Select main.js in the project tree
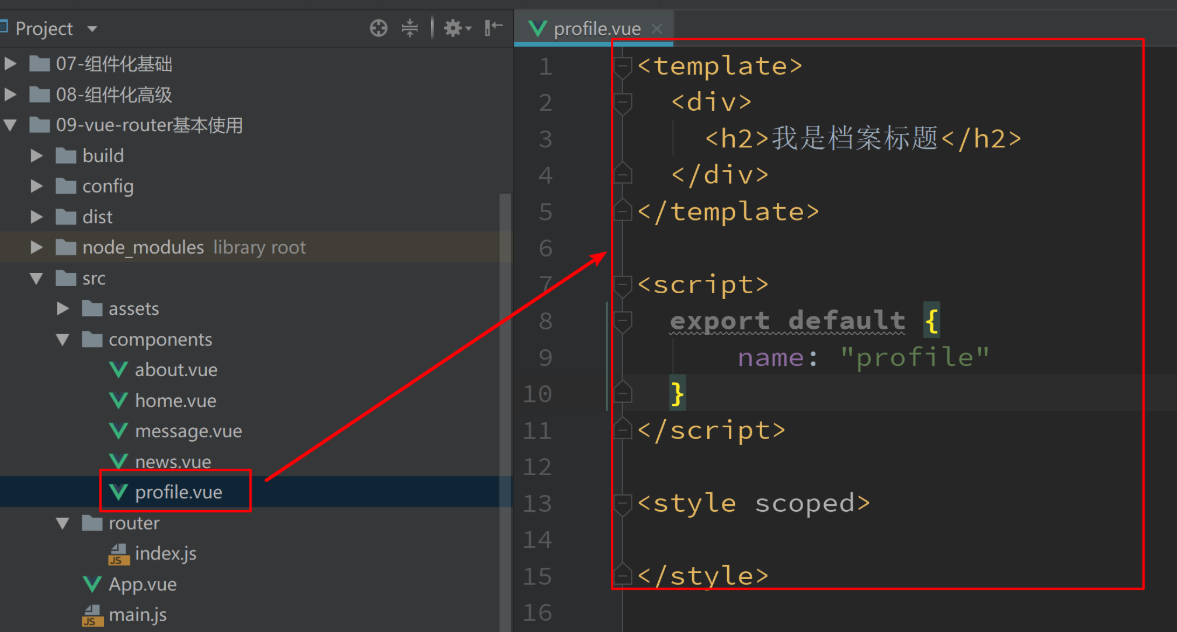 [x=137, y=615]
